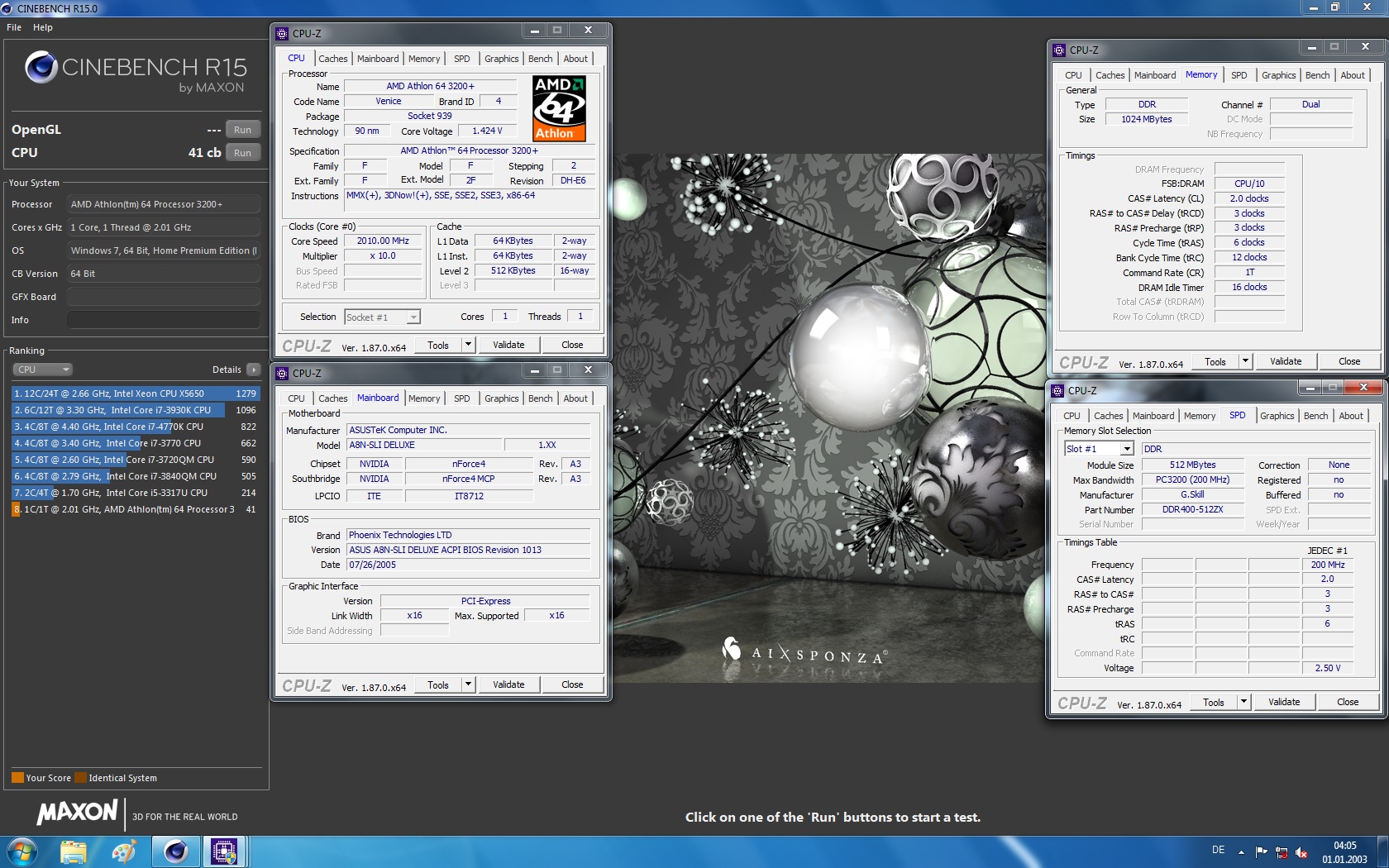Switch to Cinebench via its taskbar icon

175,851
